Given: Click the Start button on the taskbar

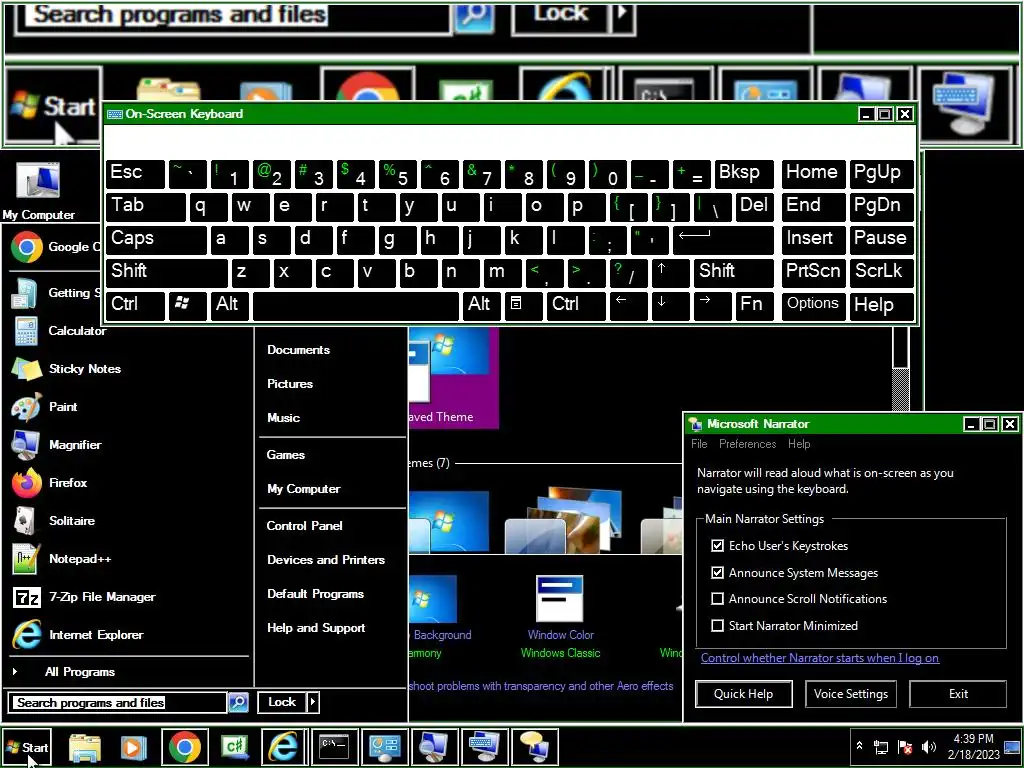Looking at the screenshot, I should point(27,748).
